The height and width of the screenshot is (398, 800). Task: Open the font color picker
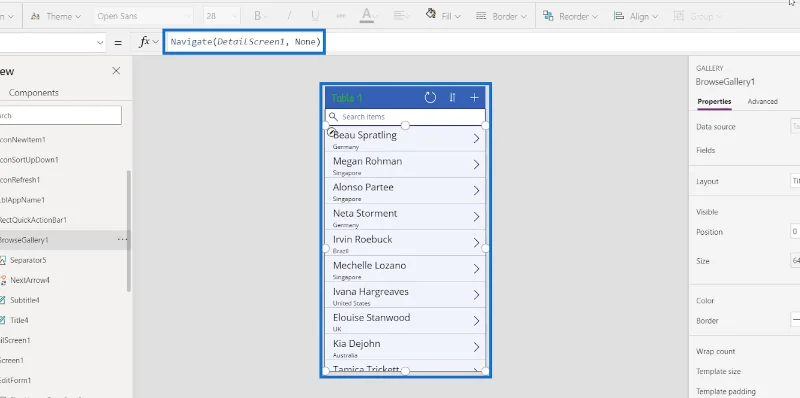pos(369,16)
